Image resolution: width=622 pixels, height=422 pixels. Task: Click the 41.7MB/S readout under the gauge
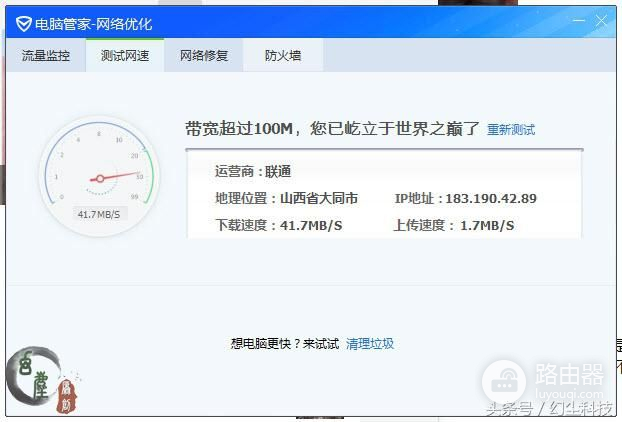[x=99, y=214]
